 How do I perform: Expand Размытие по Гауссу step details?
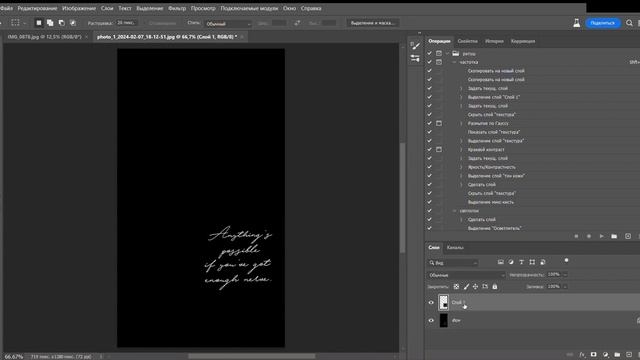(462, 123)
